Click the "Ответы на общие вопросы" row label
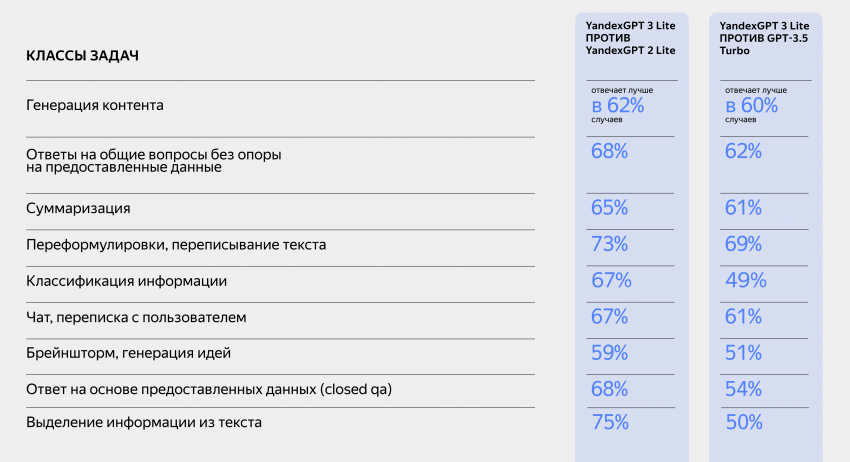This screenshot has width=850, height=462. pos(153,161)
